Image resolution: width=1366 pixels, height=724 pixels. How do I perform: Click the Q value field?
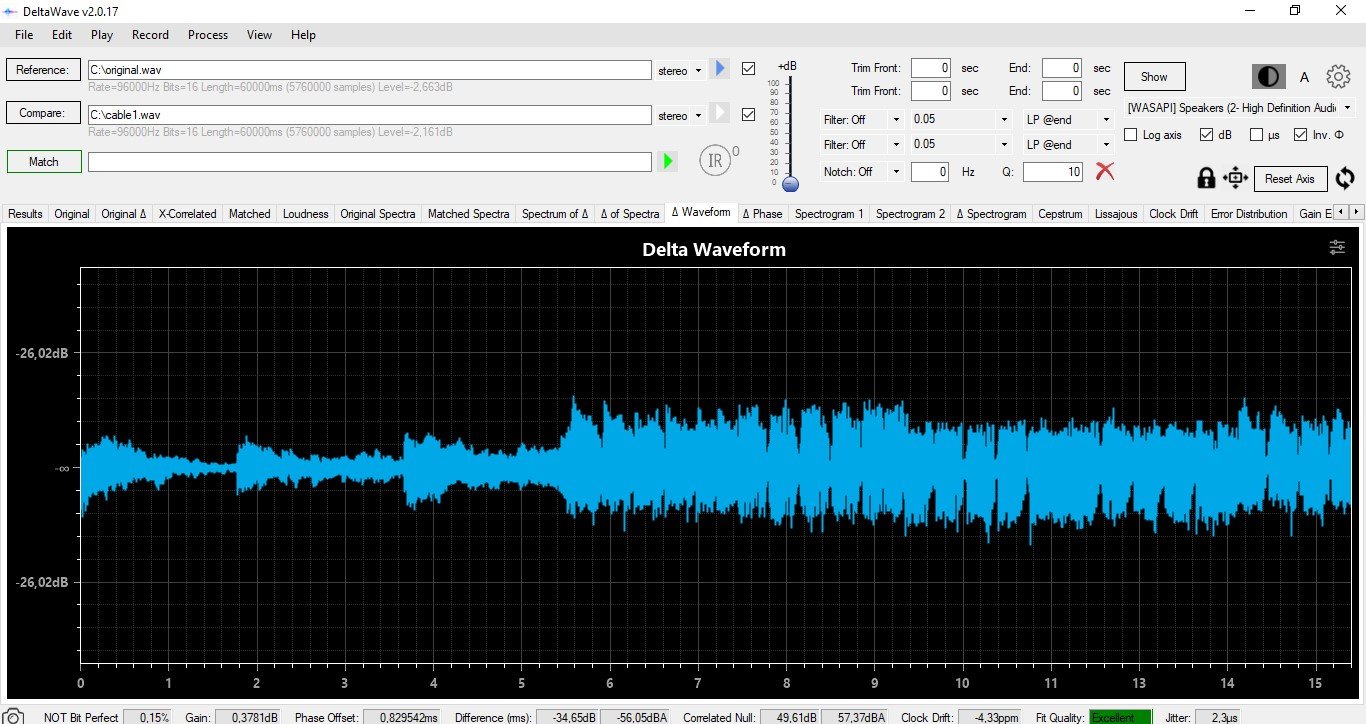1053,171
